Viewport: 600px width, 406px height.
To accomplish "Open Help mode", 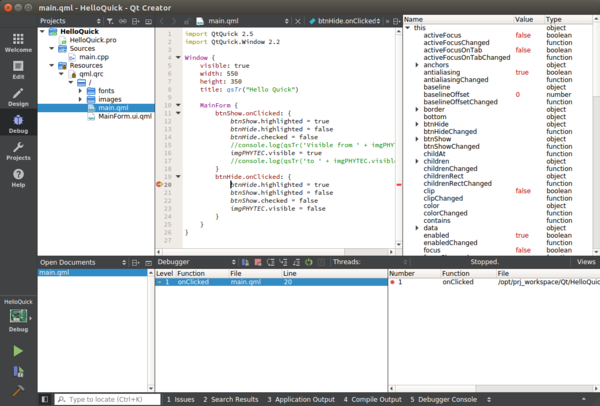I will [18, 178].
